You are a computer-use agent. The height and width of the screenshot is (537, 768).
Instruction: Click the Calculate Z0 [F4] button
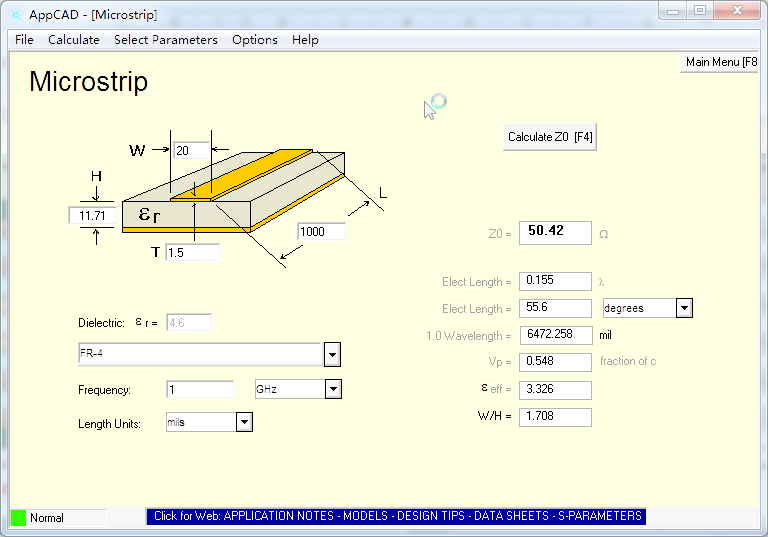550,137
